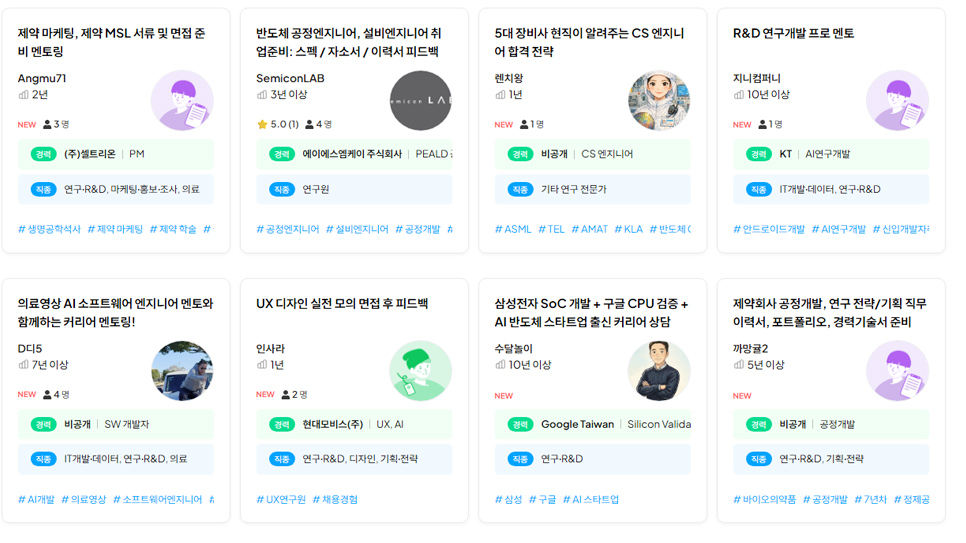Open Angmu71's purple avatar icon

pyautogui.click(x=182, y=100)
